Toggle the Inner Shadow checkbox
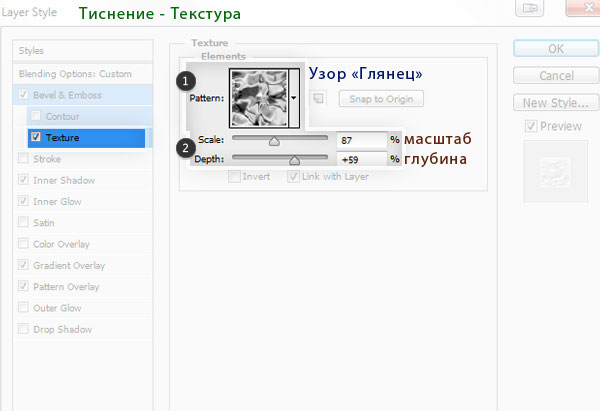This screenshot has height=411, width=600. click(23, 179)
